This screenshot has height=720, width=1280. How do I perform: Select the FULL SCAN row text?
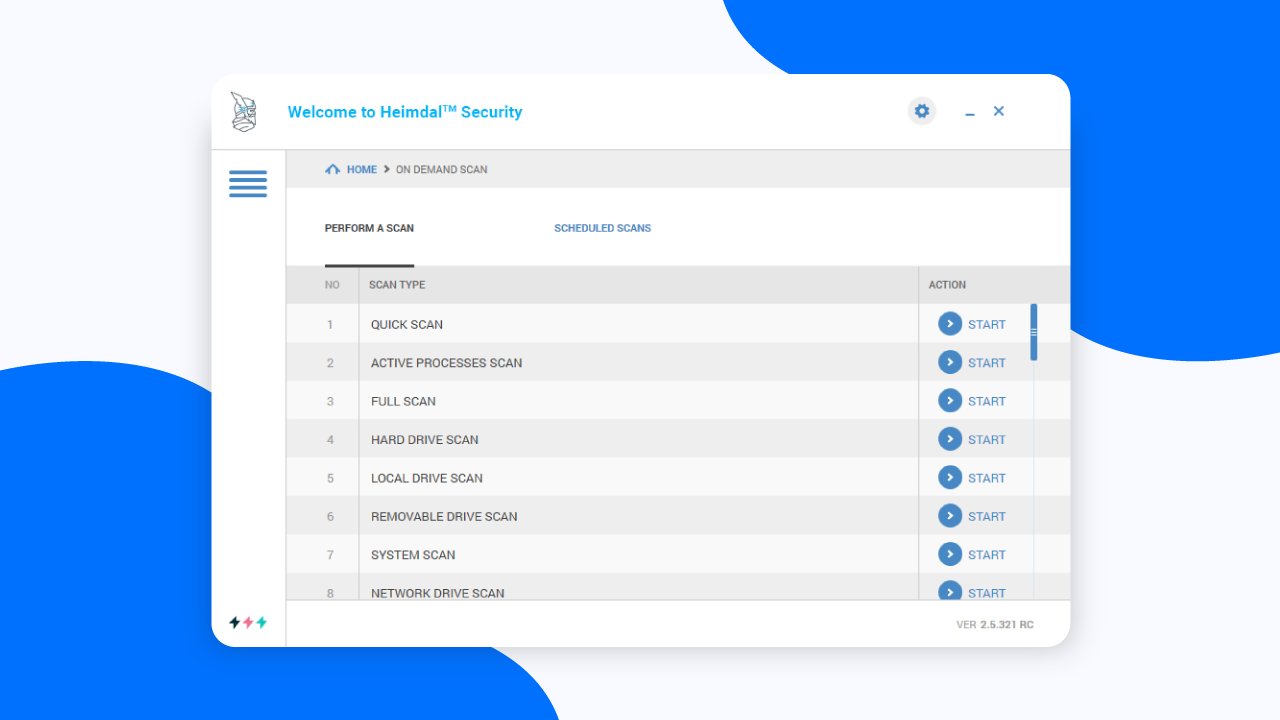[x=404, y=401]
